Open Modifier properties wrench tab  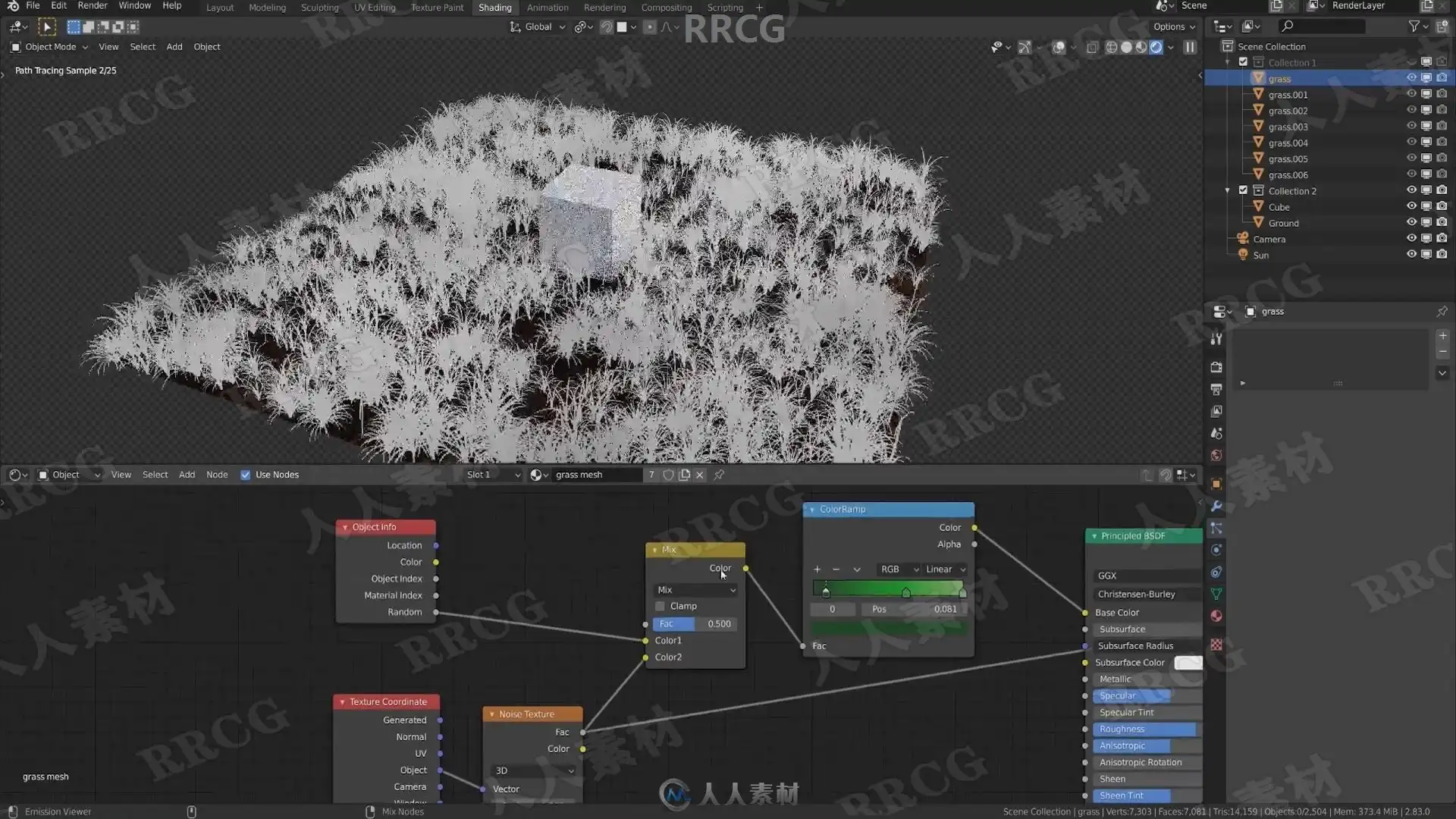pos(1216,506)
